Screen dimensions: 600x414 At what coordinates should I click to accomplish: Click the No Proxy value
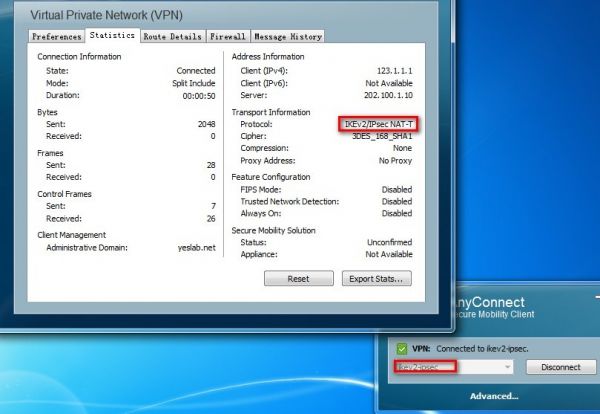coord(395,161)
